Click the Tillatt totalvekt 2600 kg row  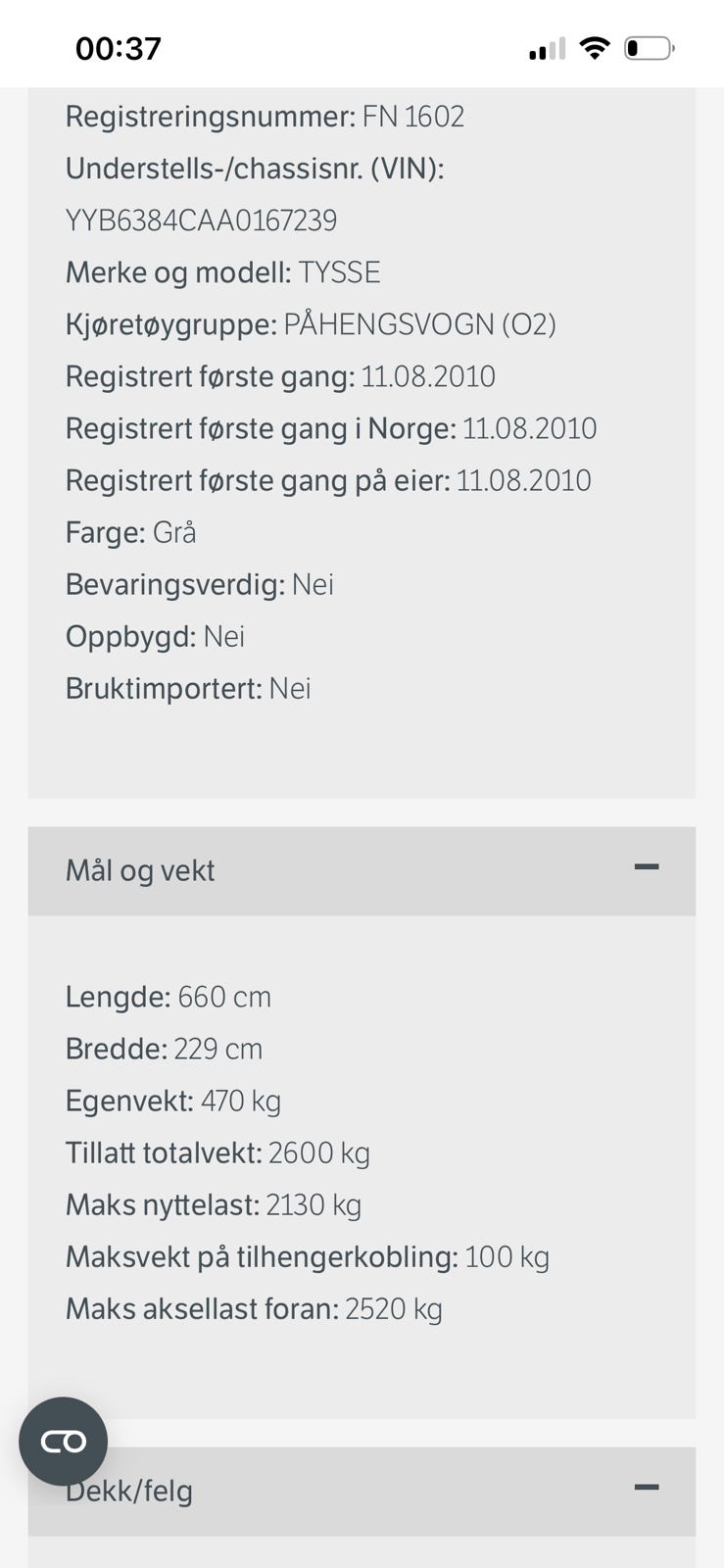(217, 1152)
